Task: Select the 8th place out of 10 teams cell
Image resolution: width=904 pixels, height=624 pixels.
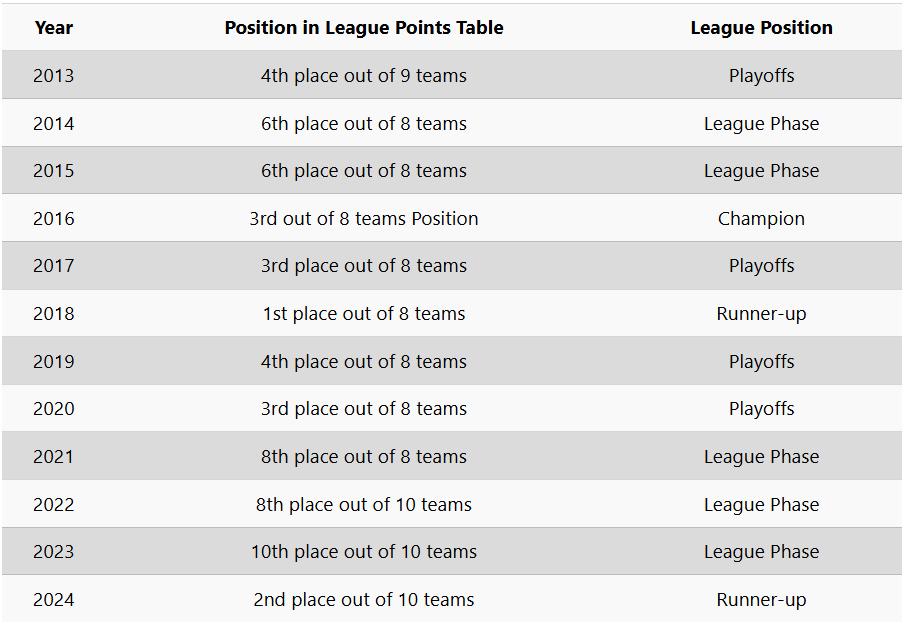Action: [364, 505]
